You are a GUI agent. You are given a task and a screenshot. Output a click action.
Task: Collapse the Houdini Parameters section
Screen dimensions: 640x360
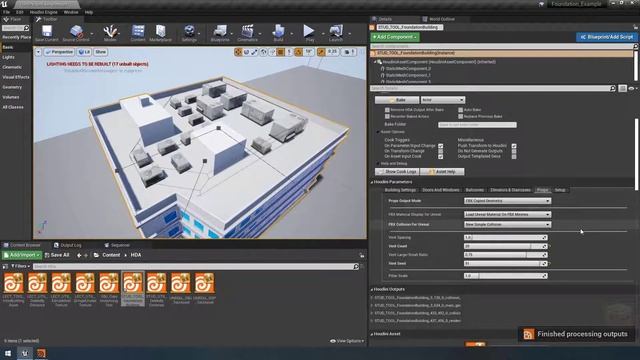(372, 182)
